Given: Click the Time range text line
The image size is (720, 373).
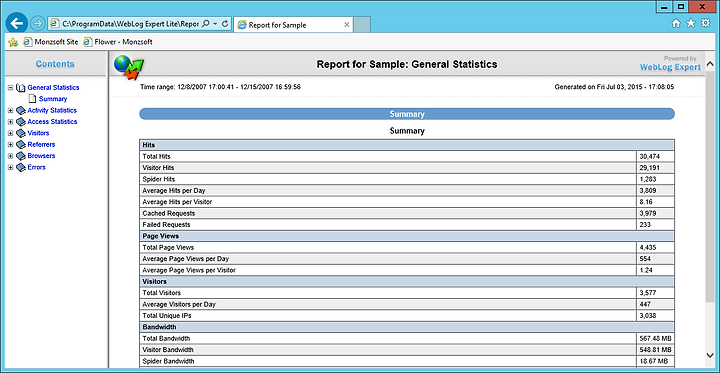Looking at the screenshot, I should pos(220,87).
